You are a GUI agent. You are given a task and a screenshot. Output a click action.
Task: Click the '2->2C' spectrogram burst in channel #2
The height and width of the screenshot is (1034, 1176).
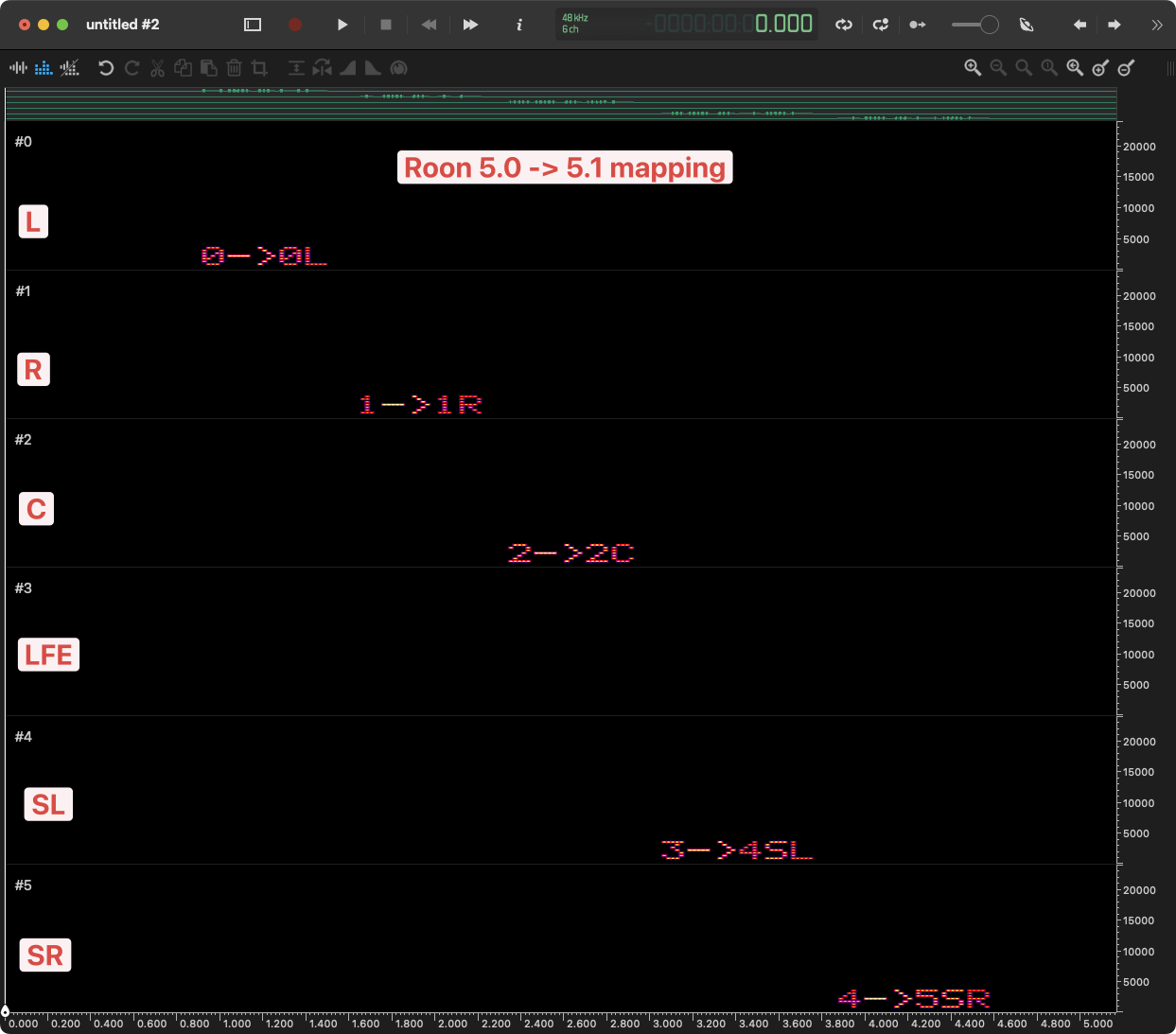570,553
